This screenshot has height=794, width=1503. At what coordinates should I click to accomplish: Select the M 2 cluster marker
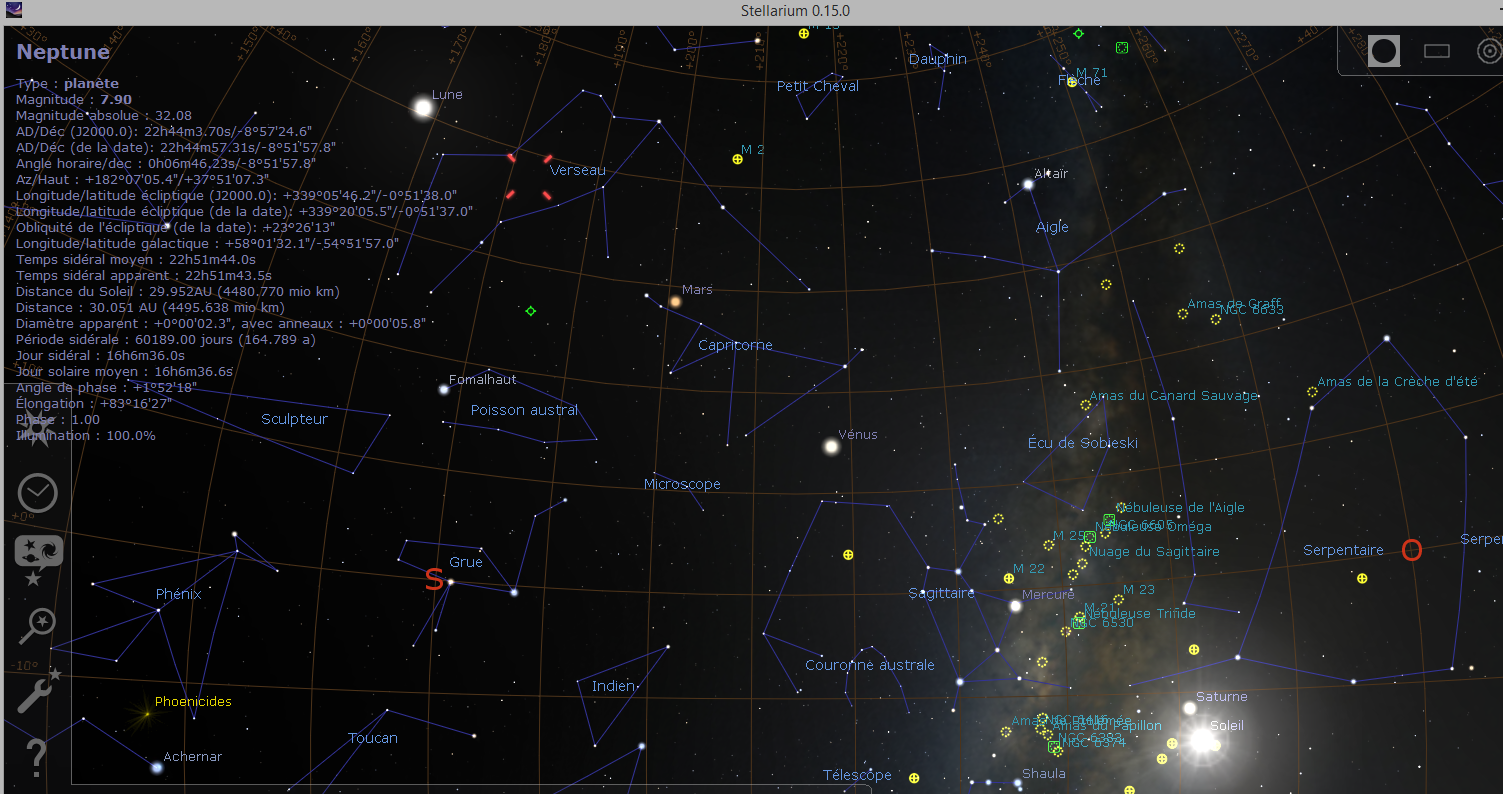[x=738, y=159]
